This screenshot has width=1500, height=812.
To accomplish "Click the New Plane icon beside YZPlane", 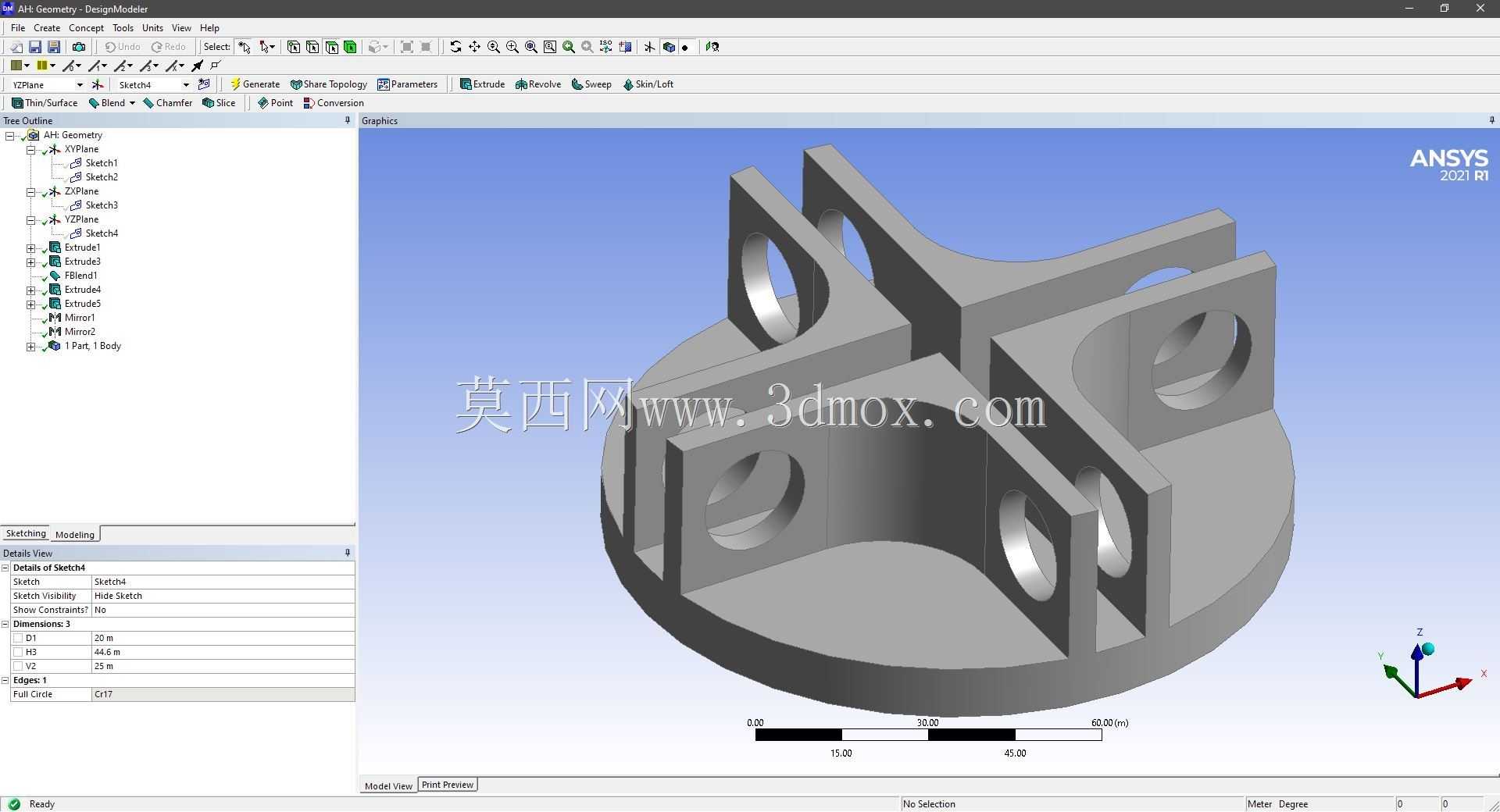I will point(98,84).
